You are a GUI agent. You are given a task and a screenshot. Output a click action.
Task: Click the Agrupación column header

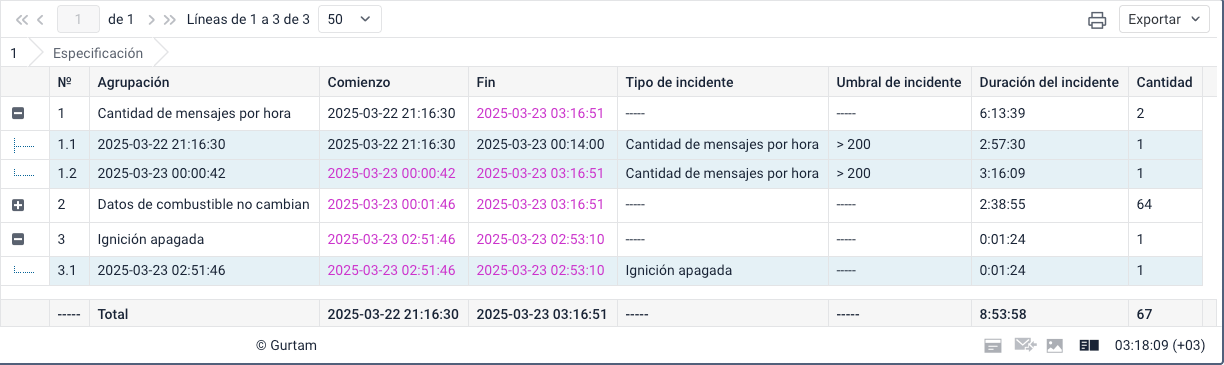click(204, 82)
